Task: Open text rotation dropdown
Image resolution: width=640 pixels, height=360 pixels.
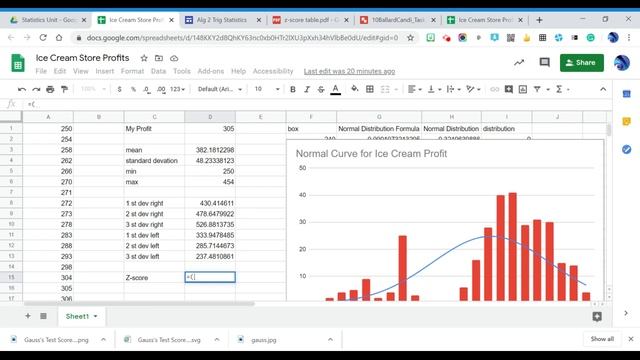Action: click(473, 89)
